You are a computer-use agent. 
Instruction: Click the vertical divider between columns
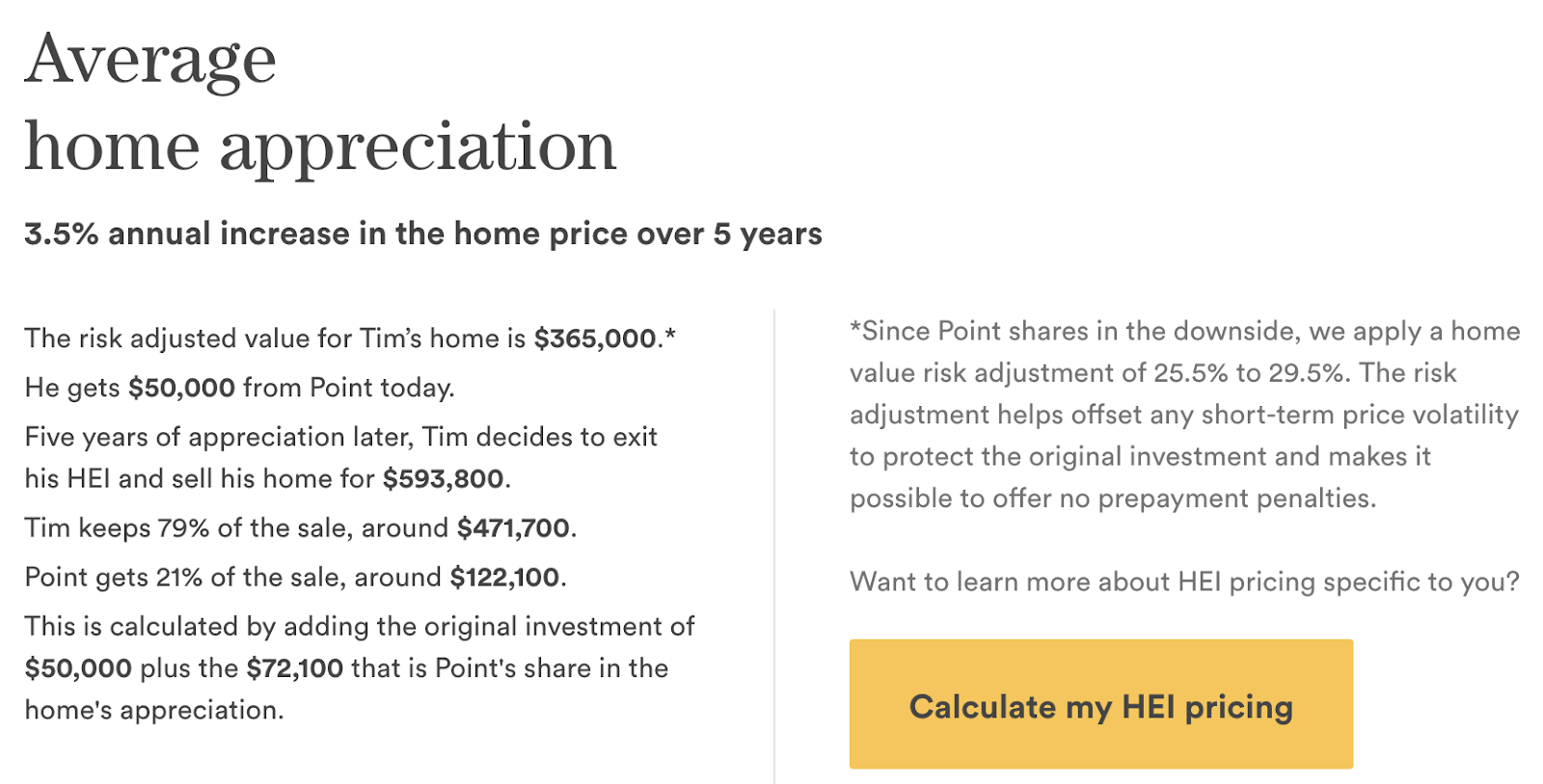(774, 546)
